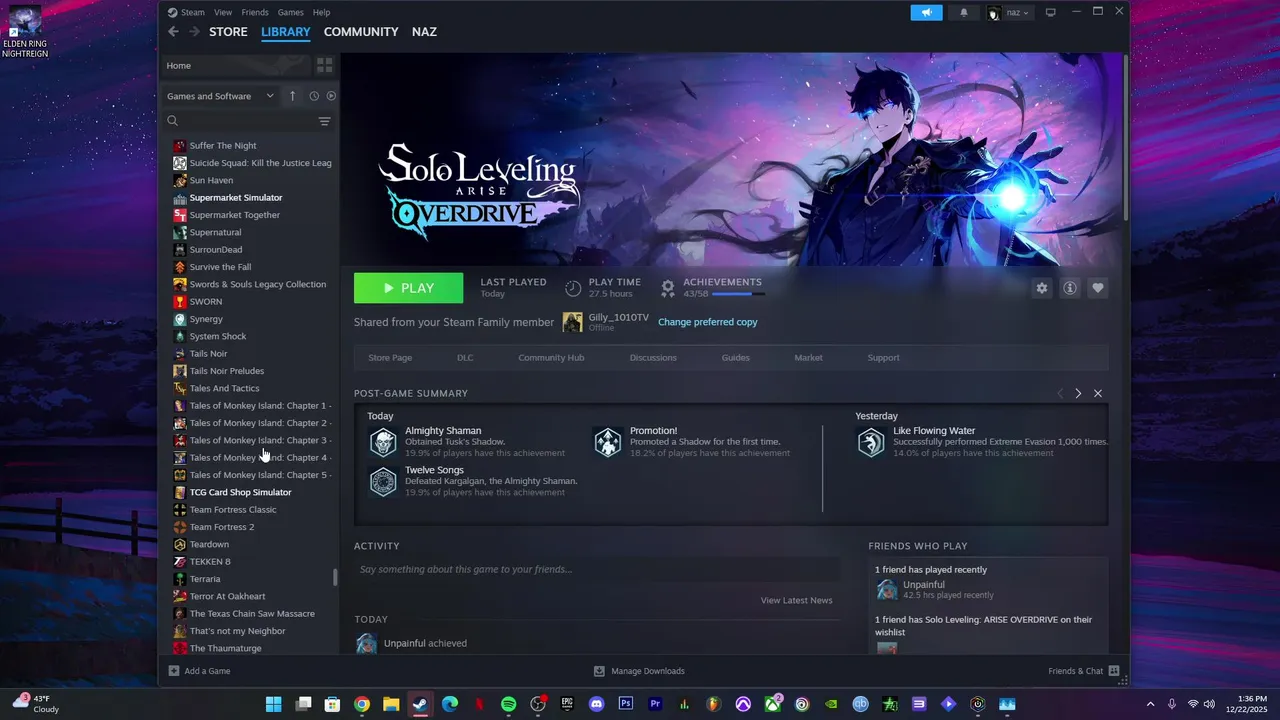Open Elden Ring Nightreign desktop shortcut
1280x720 pixels.
pos(25,31)
